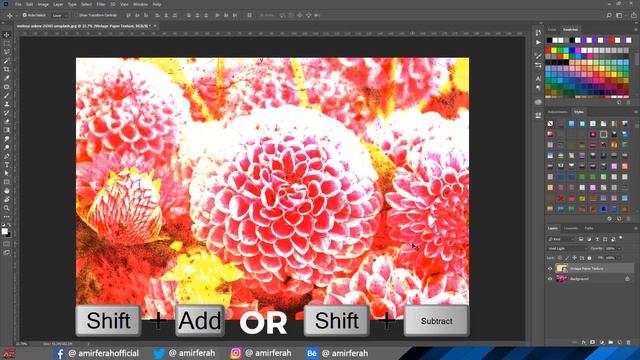The image size is (640, 360).
Task: Select the Eraser tool
Action: [x=7, y=121]
